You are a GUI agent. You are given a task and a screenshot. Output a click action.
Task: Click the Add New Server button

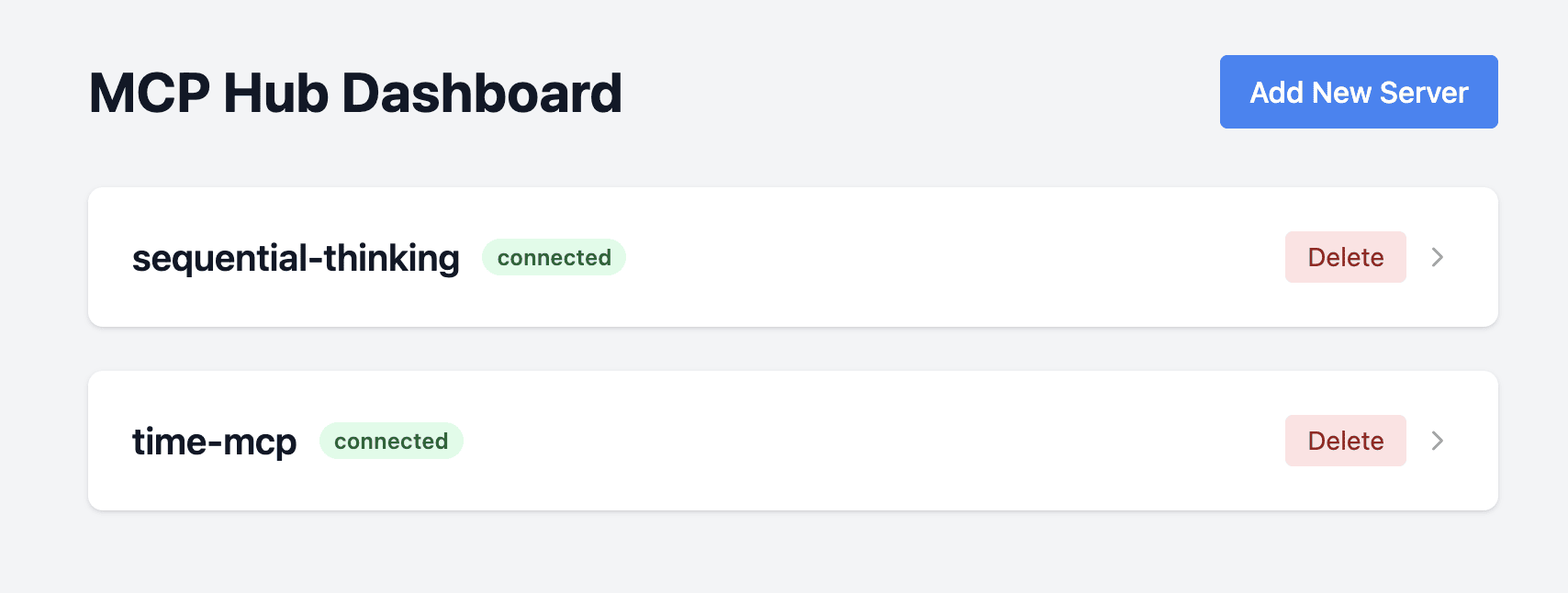1358,92
